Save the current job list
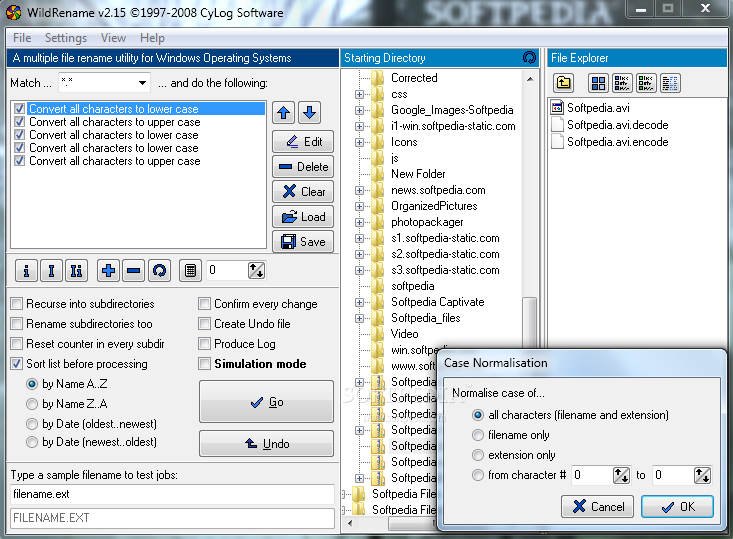The image size is (733, 539). [303, 242]
